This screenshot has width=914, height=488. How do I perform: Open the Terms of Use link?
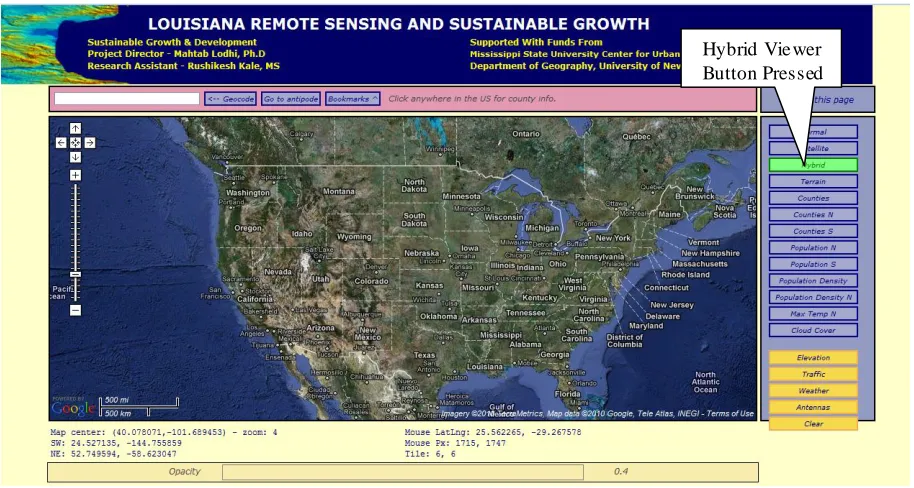[730, 413]
